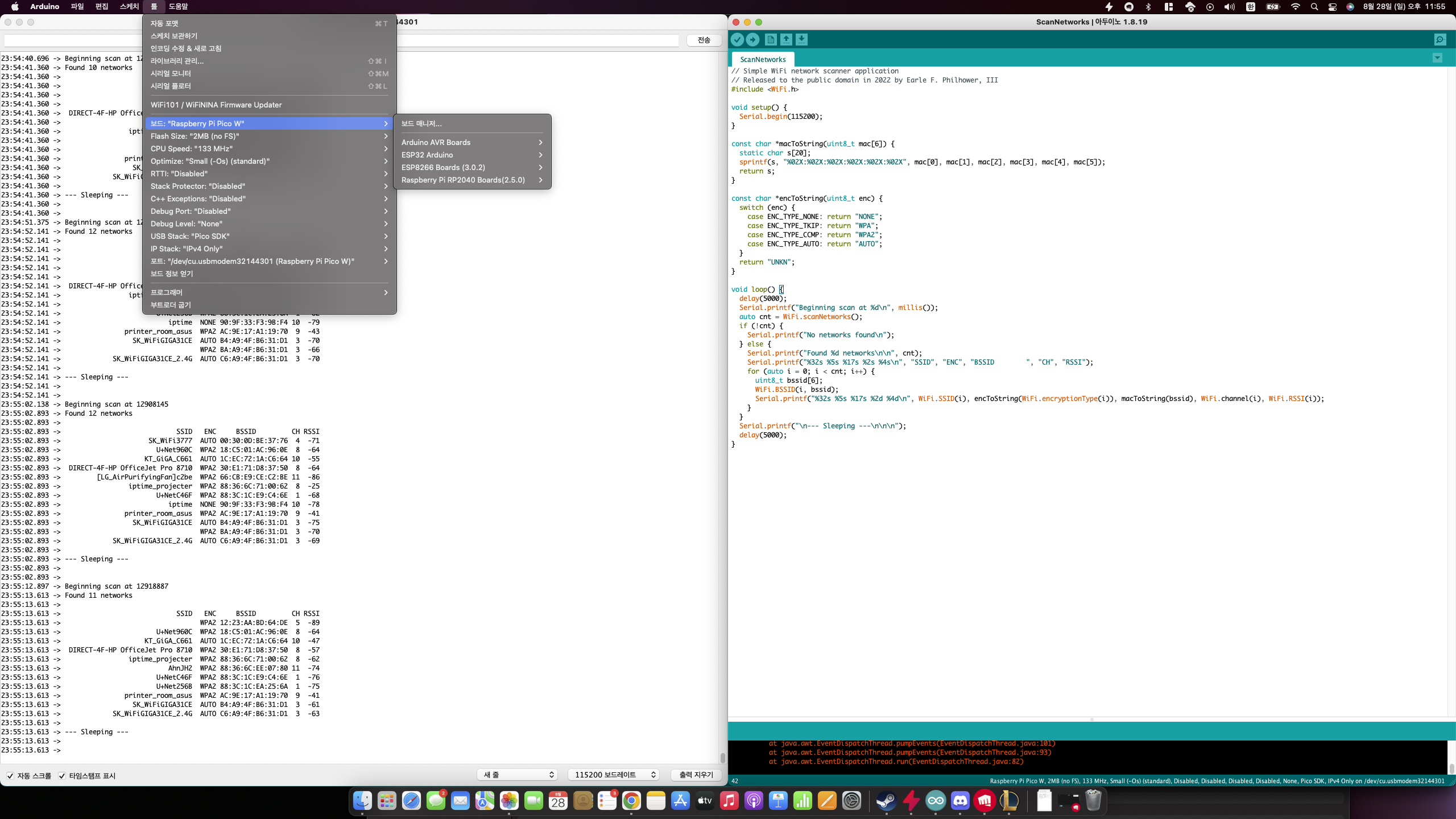1456x819 pixels.
Task: Select 부트로더 굽기 (Burn Bootloader) menu item
Action: 269,305
